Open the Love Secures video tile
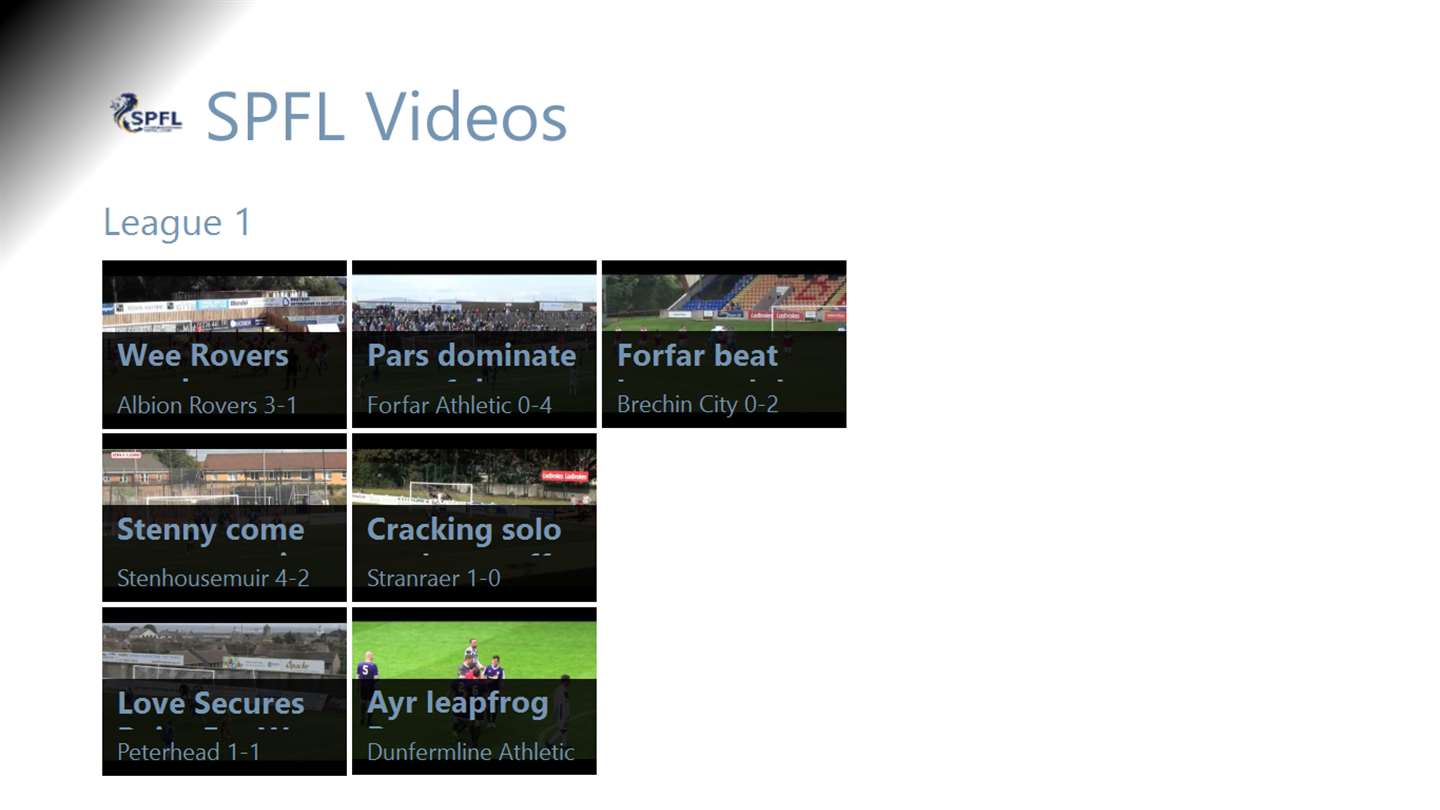The image size is (1440, 810). click(224, 691)
